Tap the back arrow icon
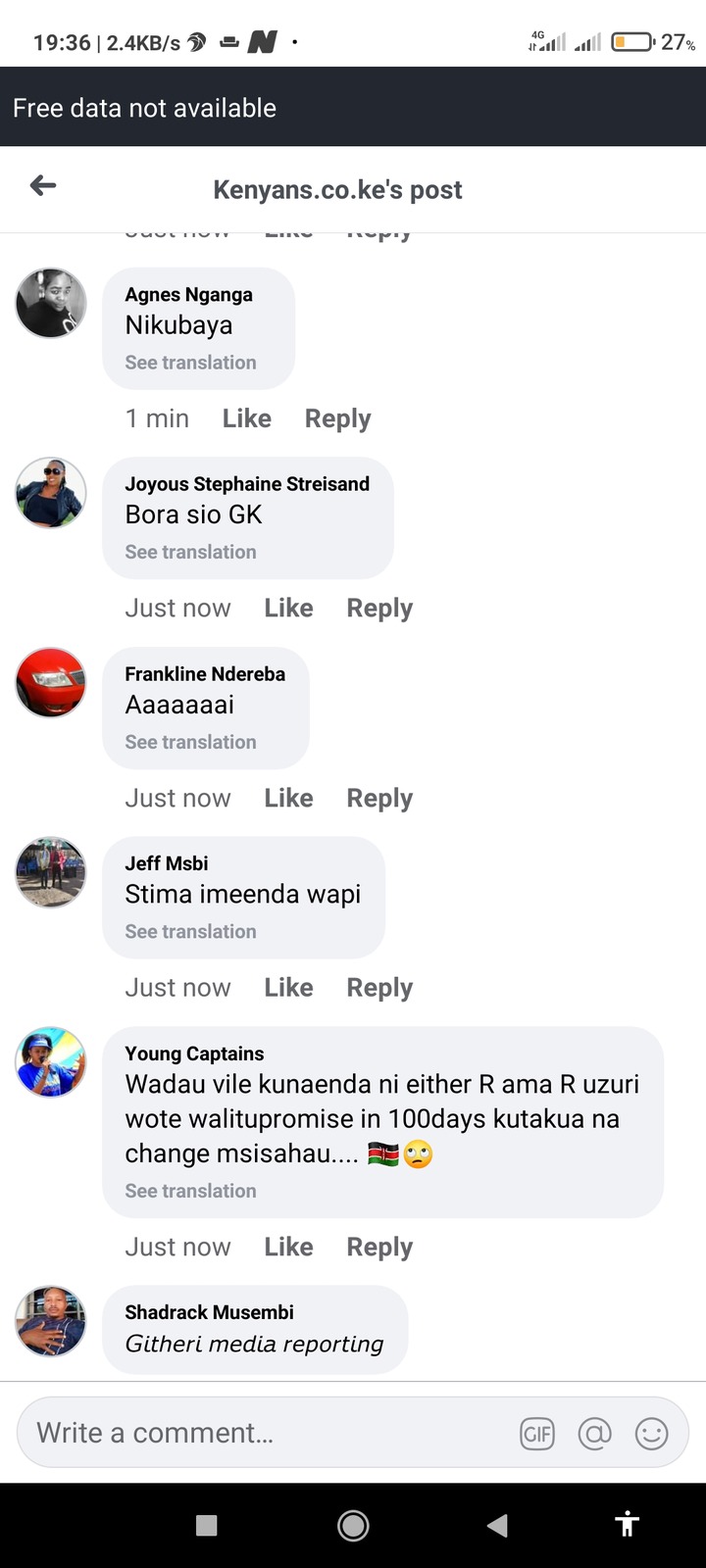This screenshot has width=706, height=1568. [x=43, y=184]
